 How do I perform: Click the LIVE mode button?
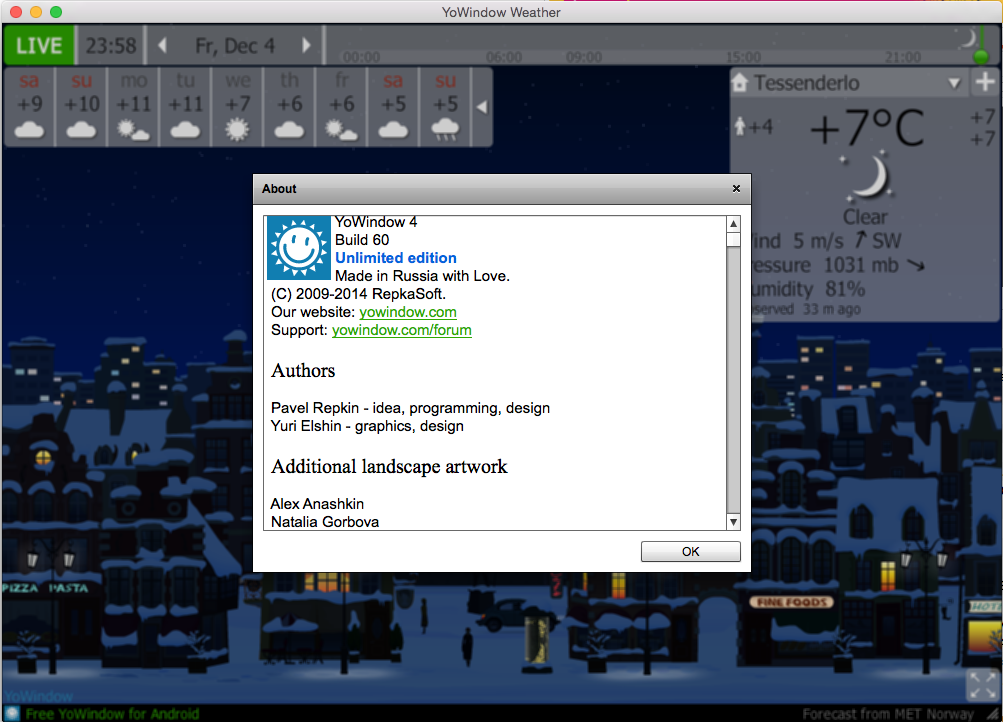(40, 46)
